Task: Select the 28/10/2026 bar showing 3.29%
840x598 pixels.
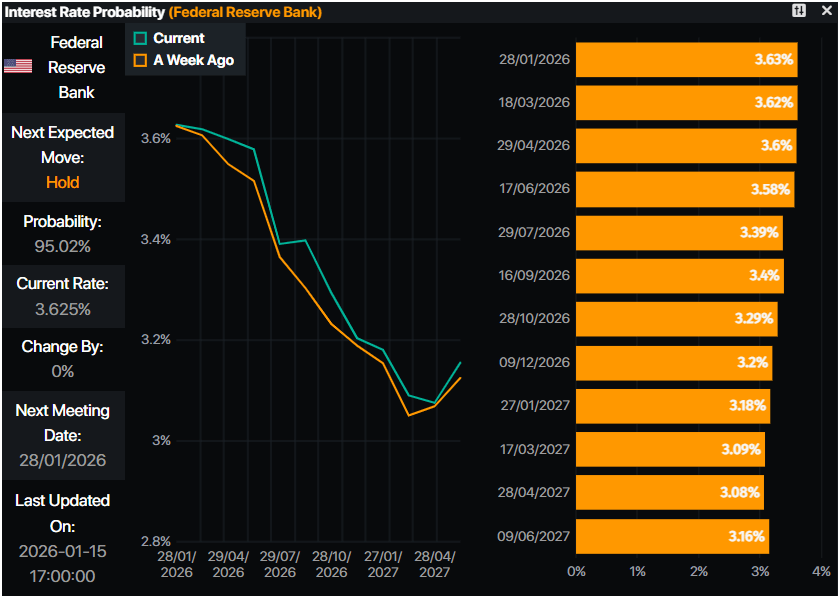Action: (676, 319)
